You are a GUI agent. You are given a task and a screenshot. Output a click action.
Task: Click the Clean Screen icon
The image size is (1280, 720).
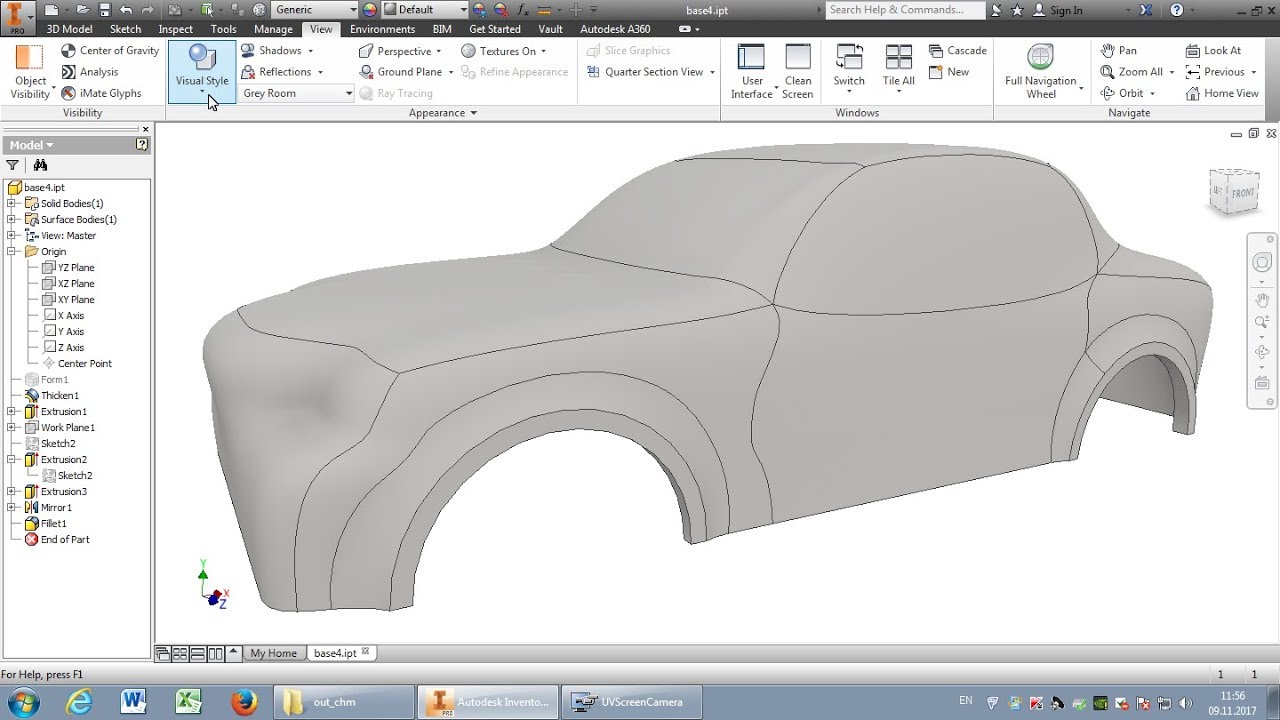coord(798,70)
